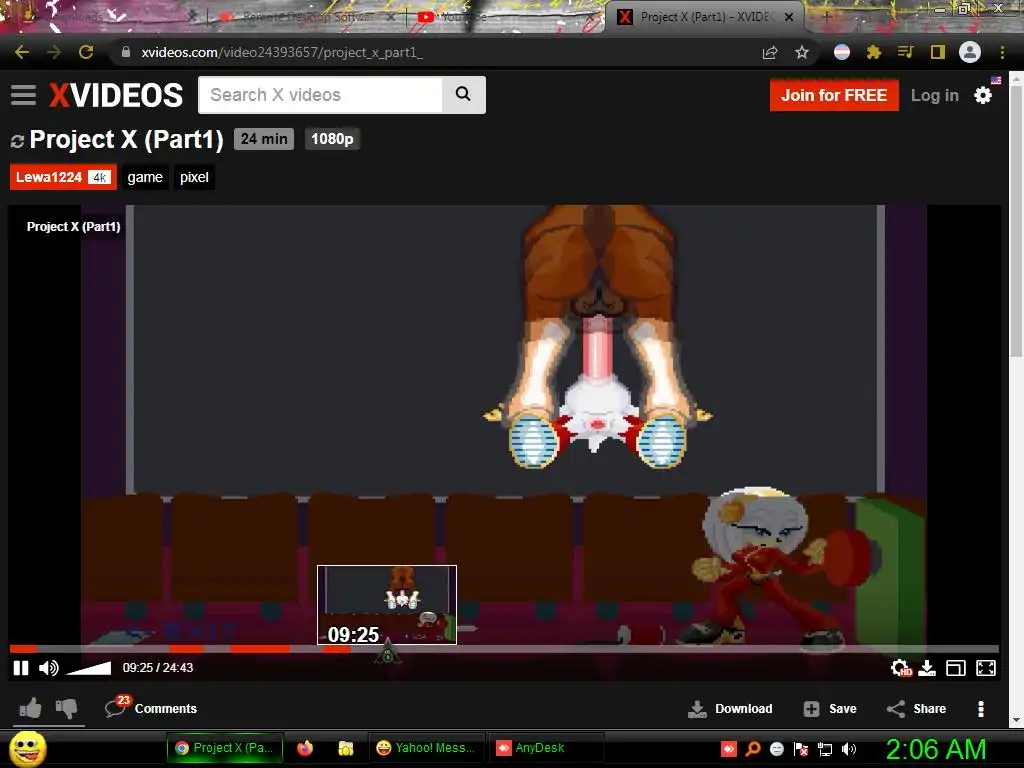Click the tray network icon

point(825,749)
